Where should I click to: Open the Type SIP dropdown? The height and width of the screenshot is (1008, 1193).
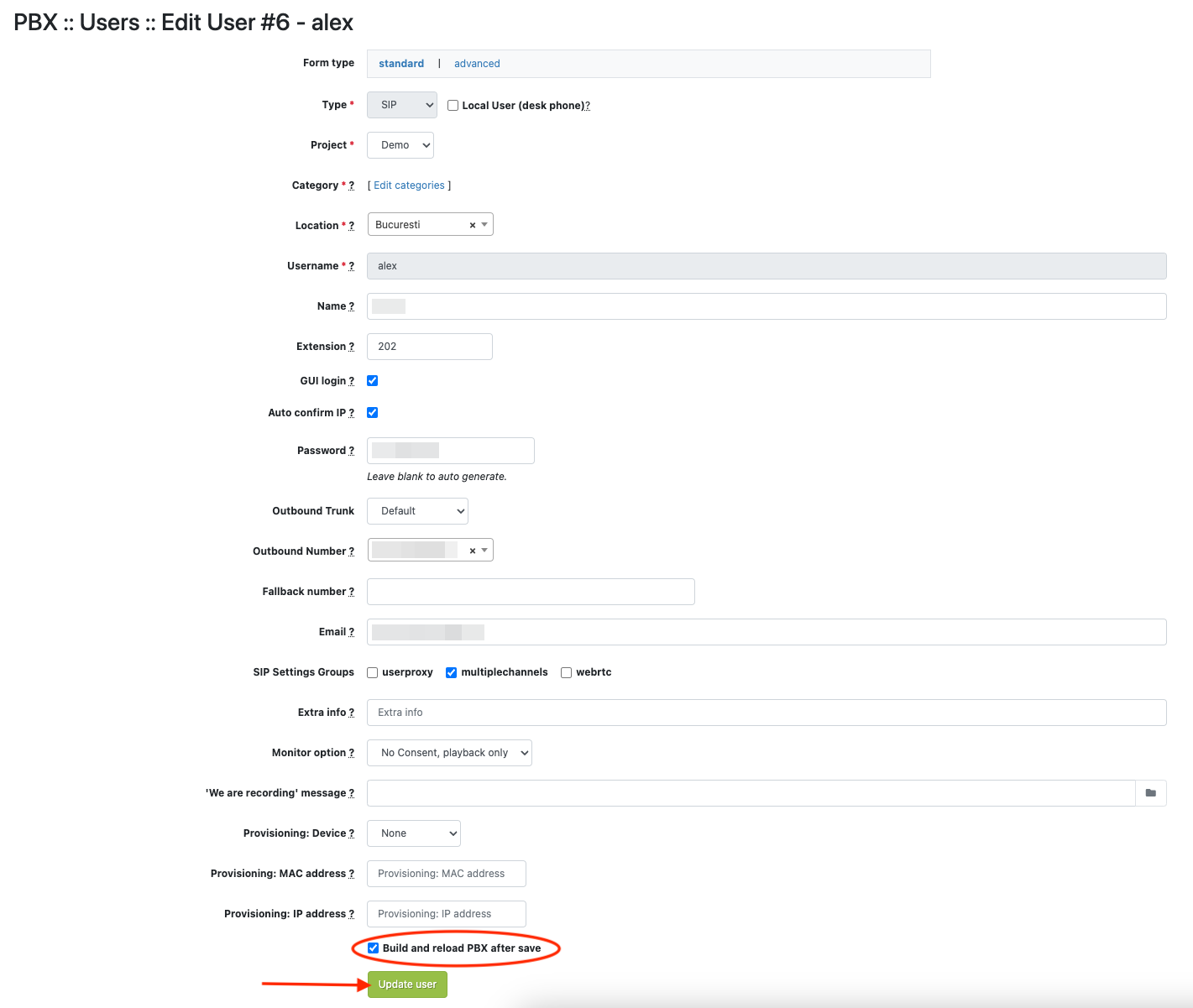pos(402,105)
